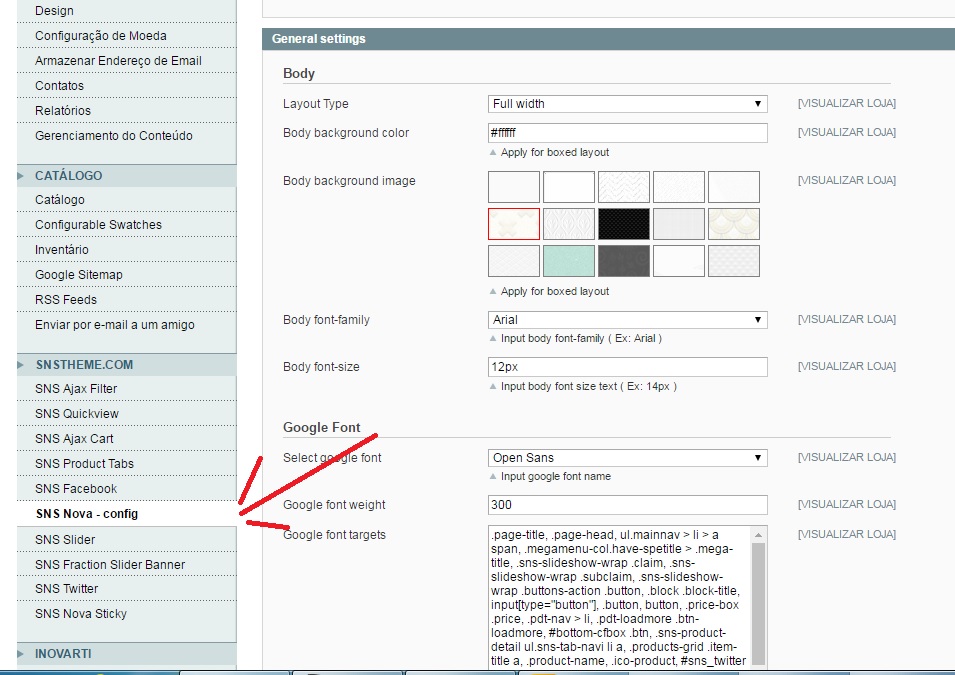
Task: Select the black dotted background pattern
Action: [624, 224]
